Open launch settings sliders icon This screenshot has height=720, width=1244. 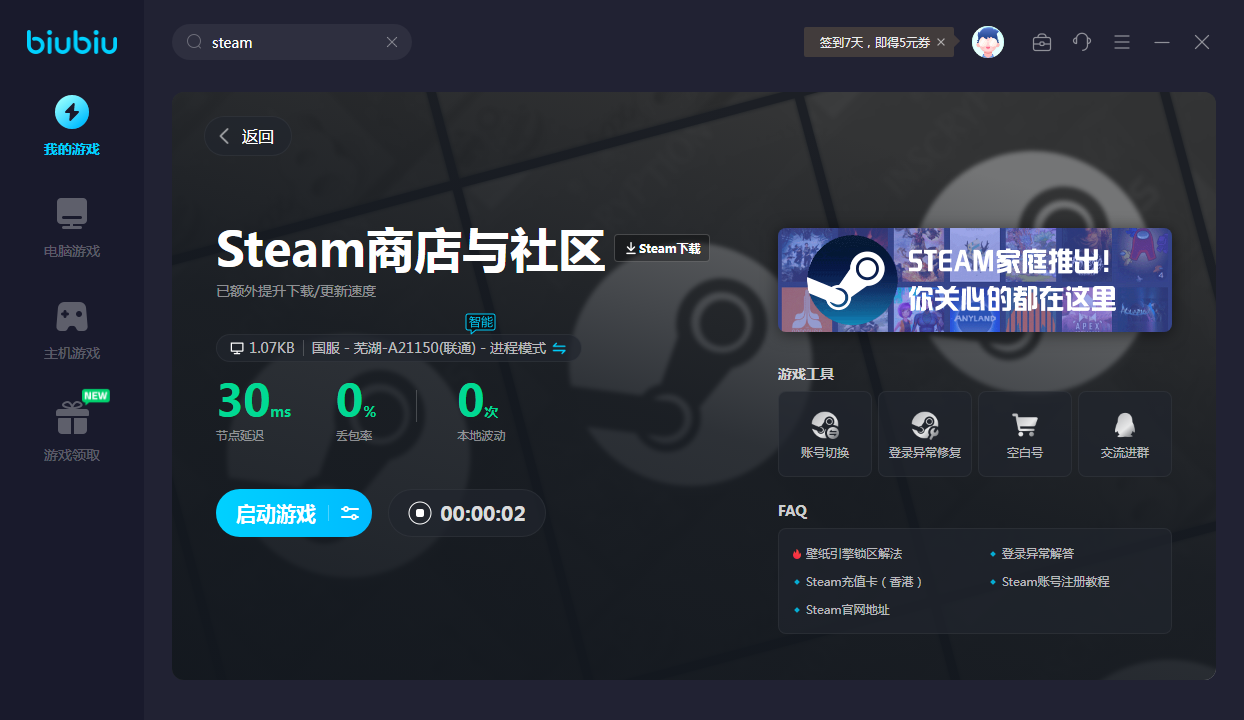click(350, 514)
